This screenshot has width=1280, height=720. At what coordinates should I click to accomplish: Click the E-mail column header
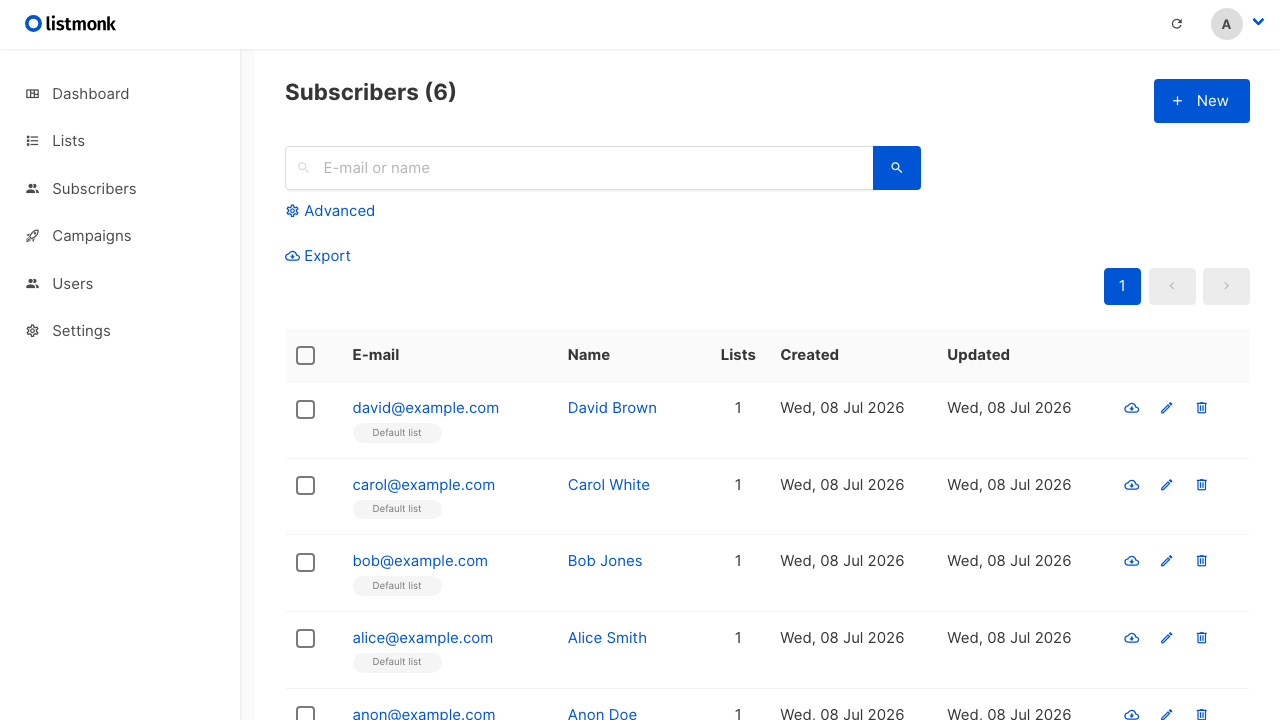tap(376, 355)
